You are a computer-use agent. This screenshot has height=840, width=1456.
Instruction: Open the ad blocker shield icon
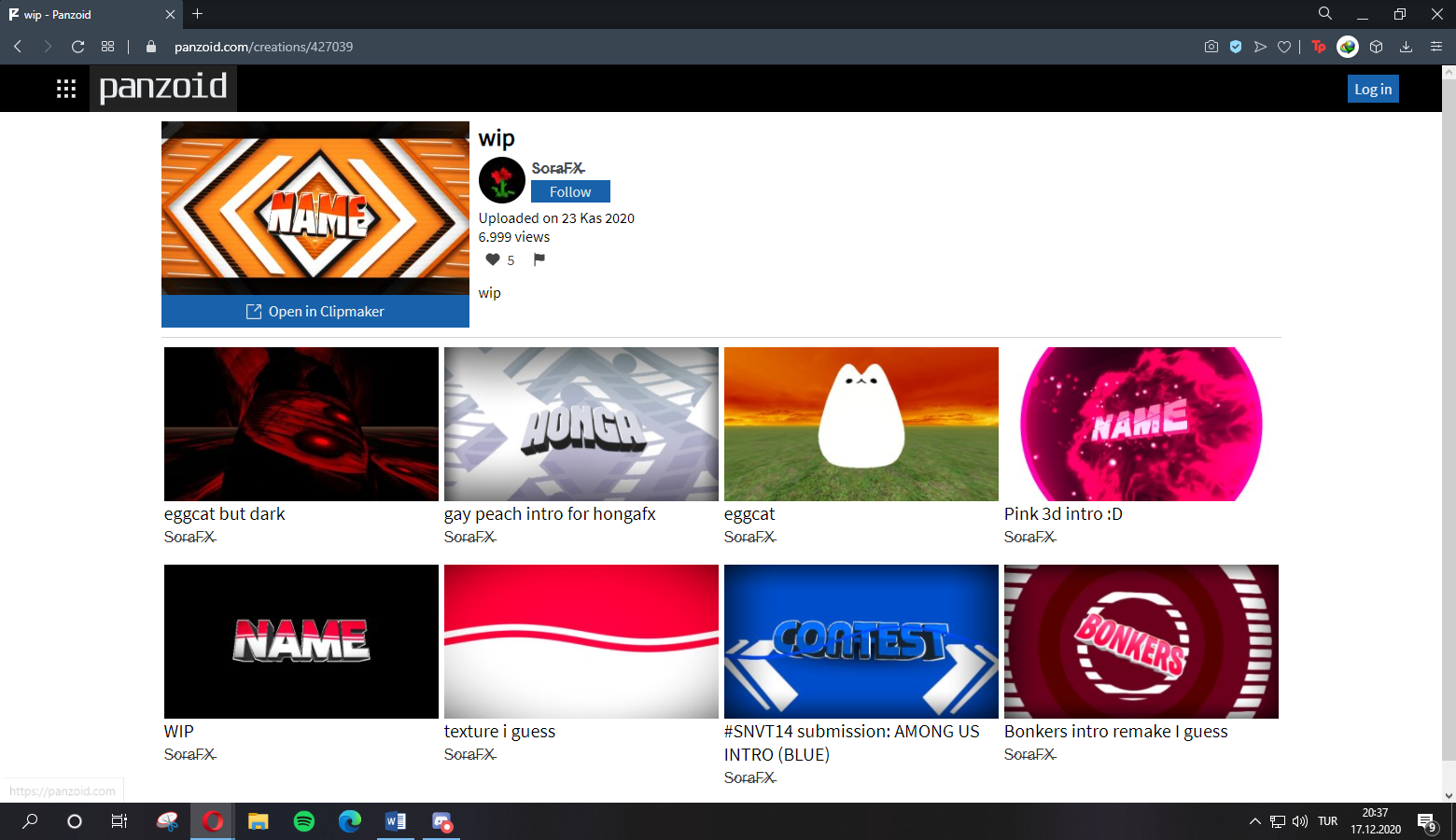[1236, 47]
